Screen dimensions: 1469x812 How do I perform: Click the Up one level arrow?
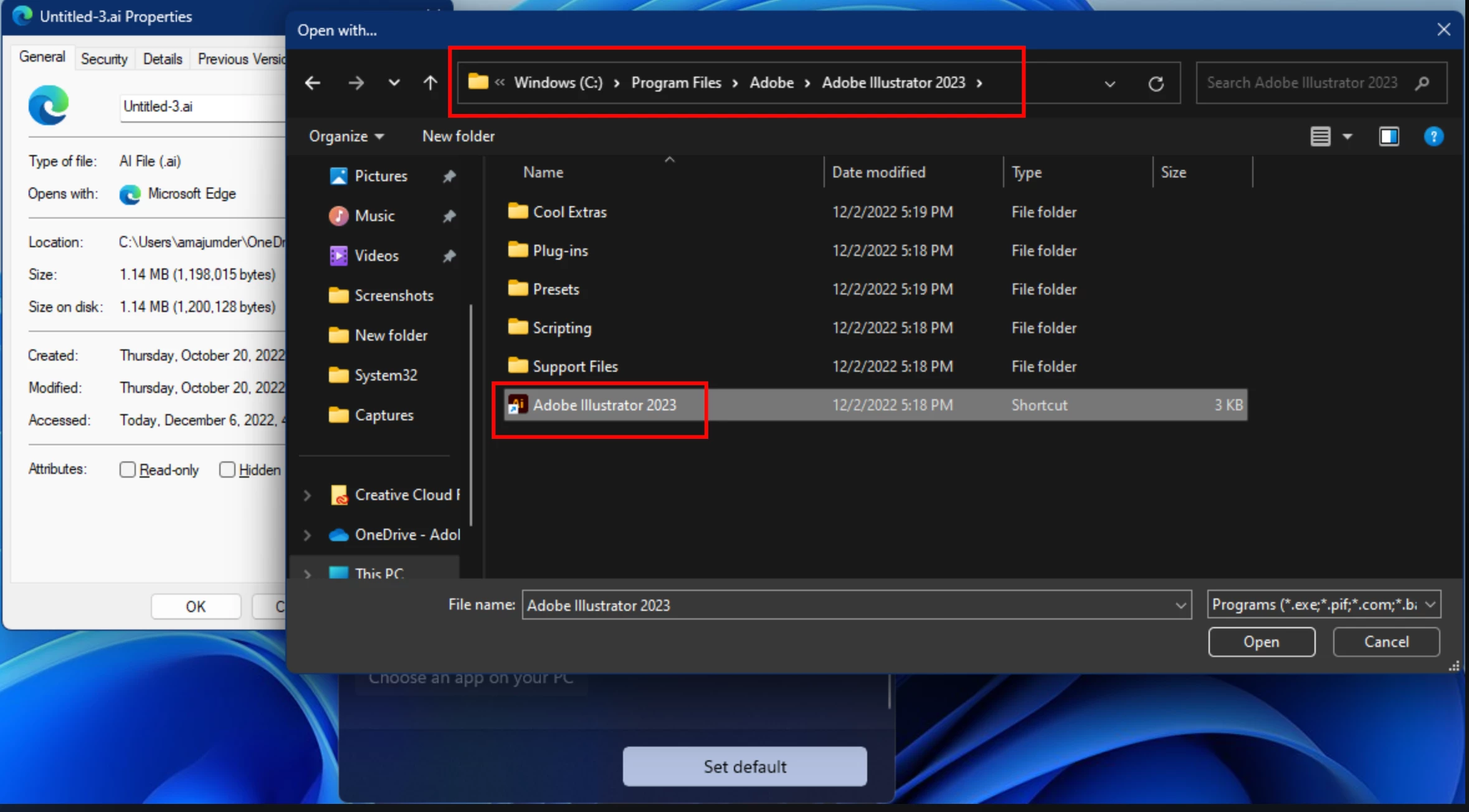[x=430, y=83]
